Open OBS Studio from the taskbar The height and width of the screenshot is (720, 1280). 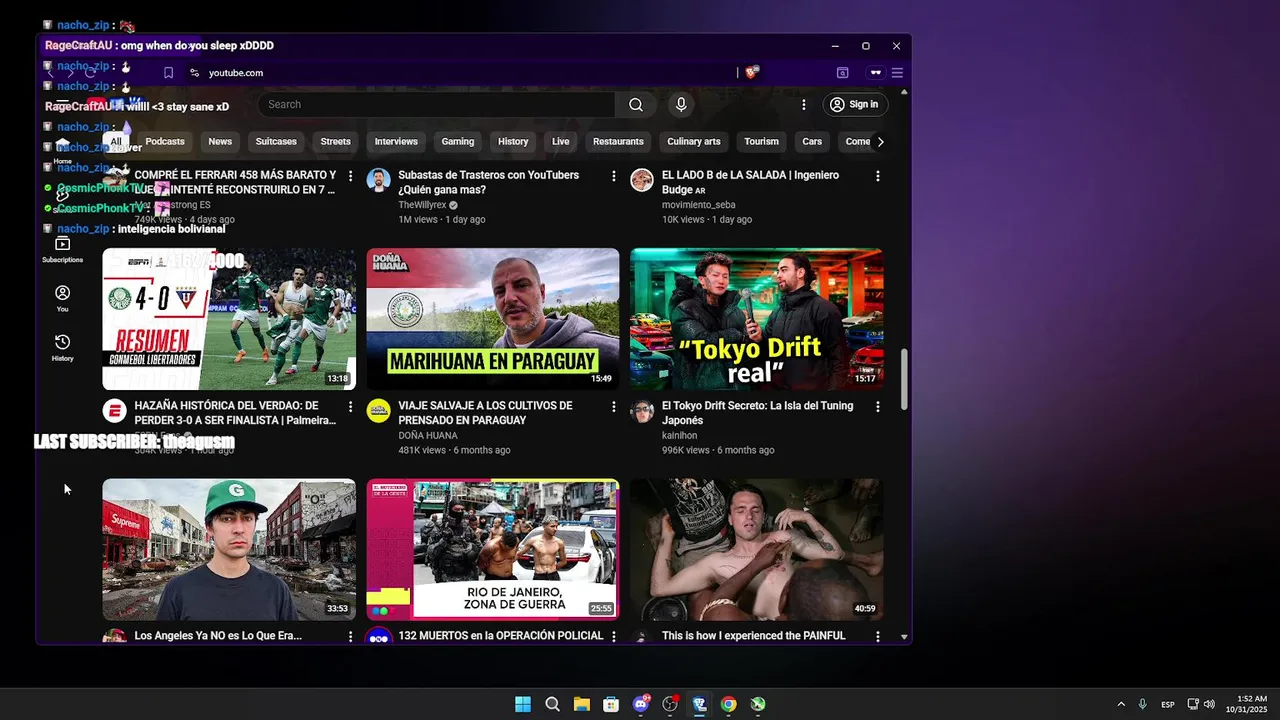tap(670, 704)
